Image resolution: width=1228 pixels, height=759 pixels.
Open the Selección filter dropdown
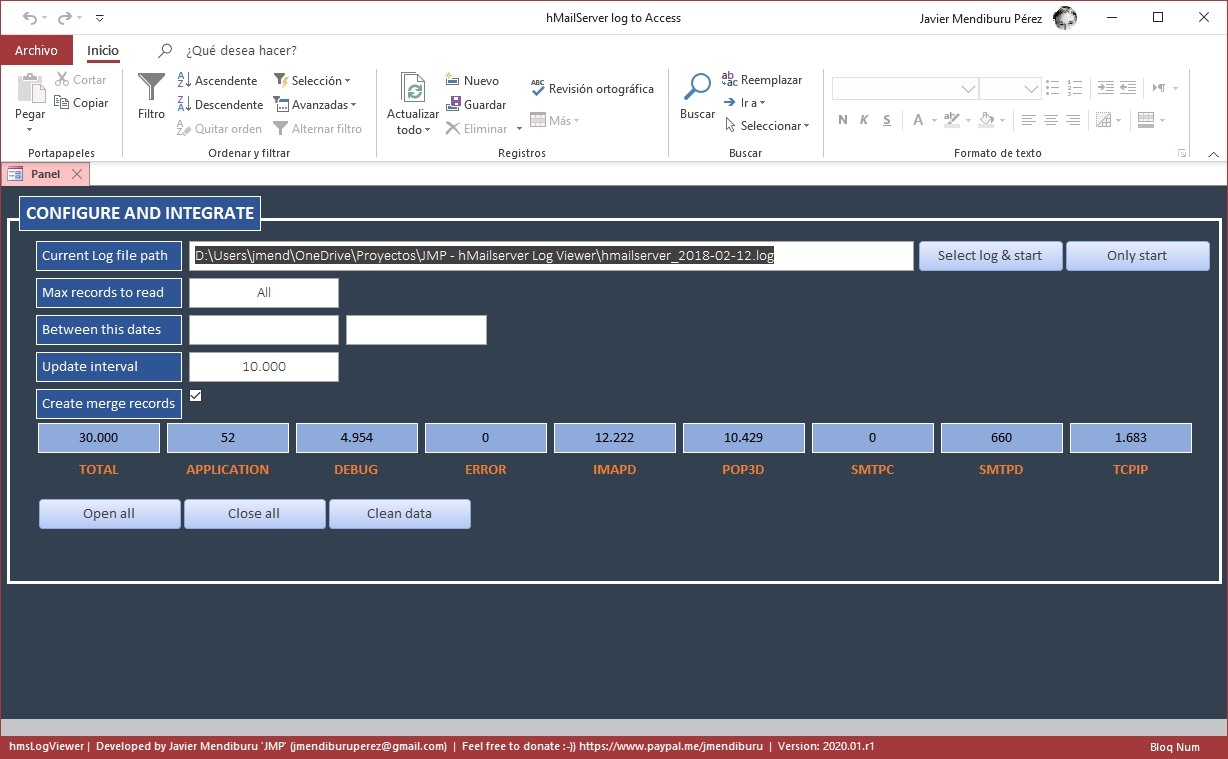pos(312,80)
